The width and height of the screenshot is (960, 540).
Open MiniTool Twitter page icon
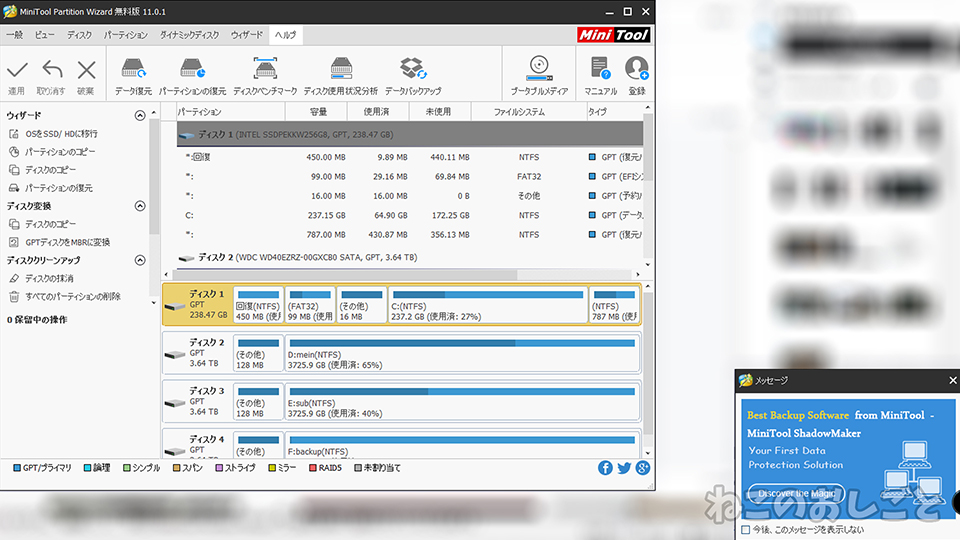coord(624,468)
